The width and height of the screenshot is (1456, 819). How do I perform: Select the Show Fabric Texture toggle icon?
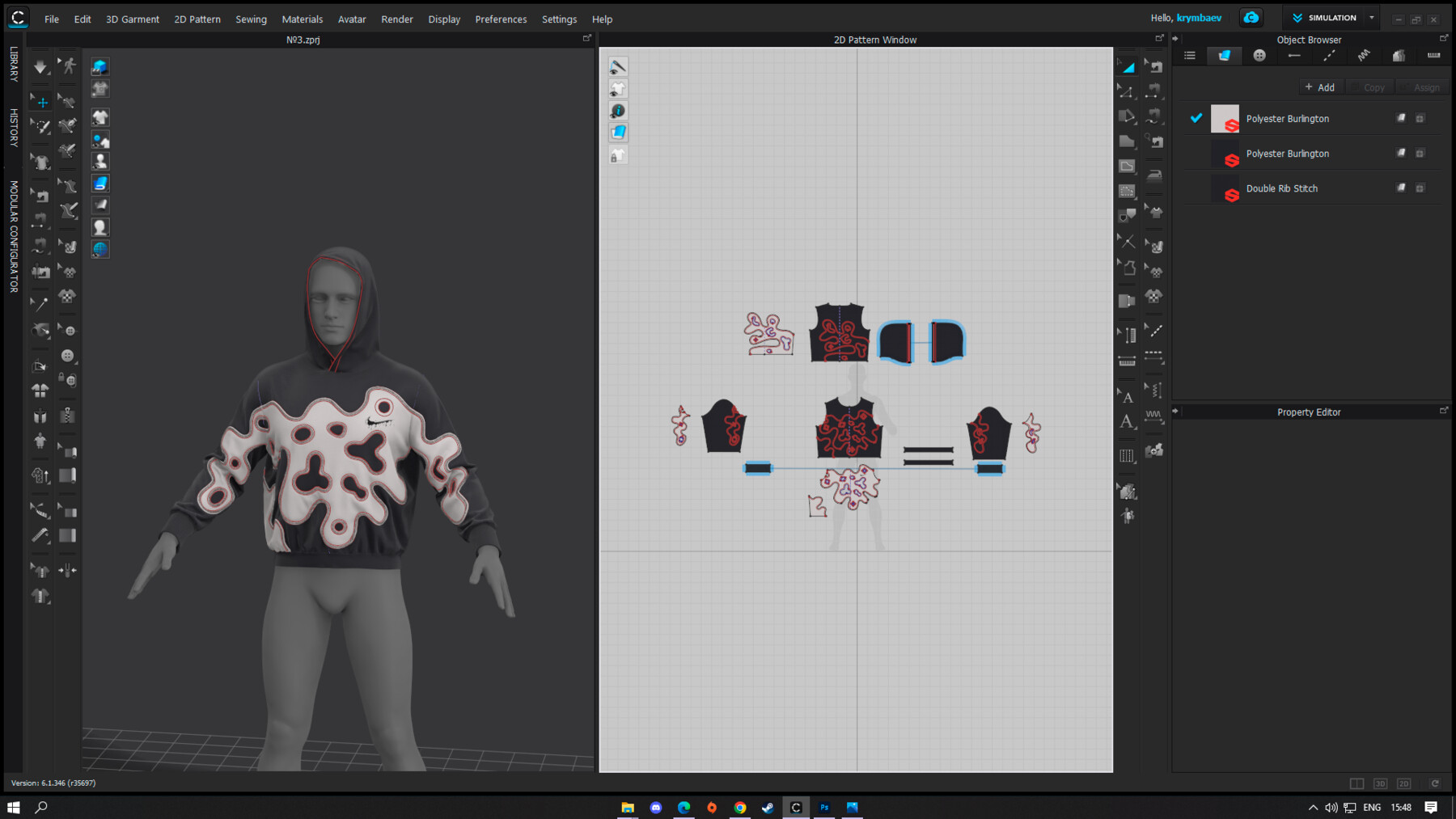click(618, 132)
